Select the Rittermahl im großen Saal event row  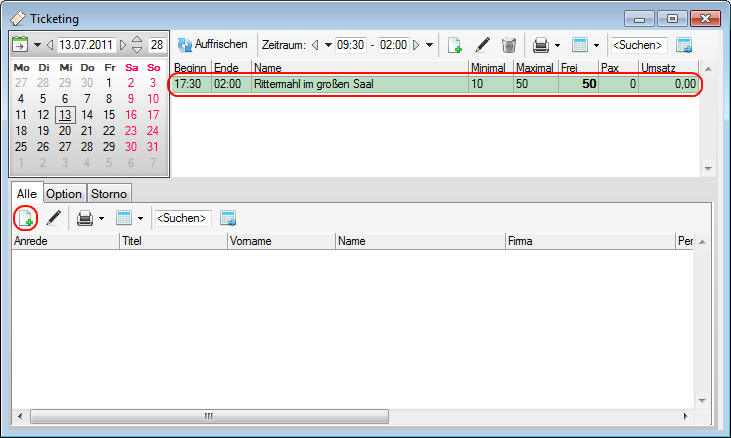coord(360,85)
